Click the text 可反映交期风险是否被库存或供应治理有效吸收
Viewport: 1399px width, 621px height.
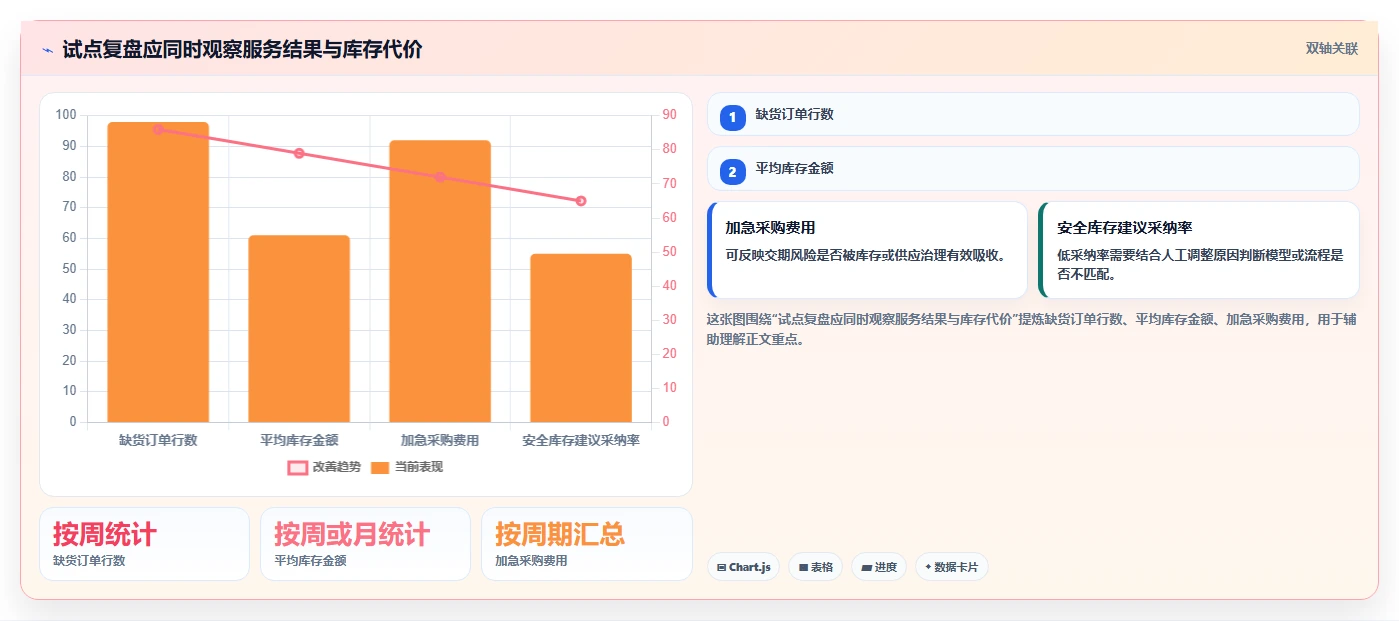click(866, 255)
